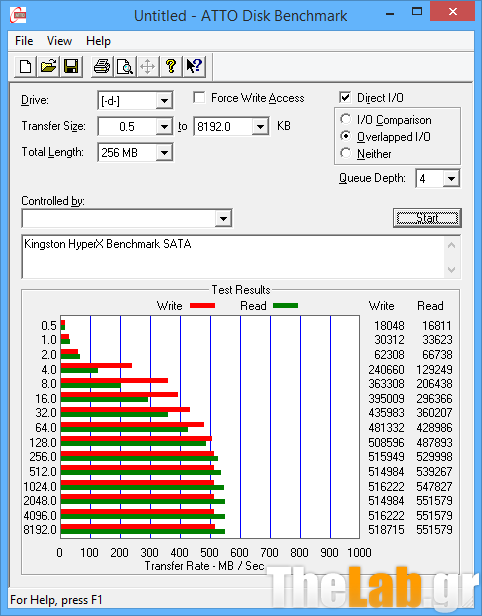
Task: Click write value 435983
Action: pyautogui.click(x=386, y=412)
